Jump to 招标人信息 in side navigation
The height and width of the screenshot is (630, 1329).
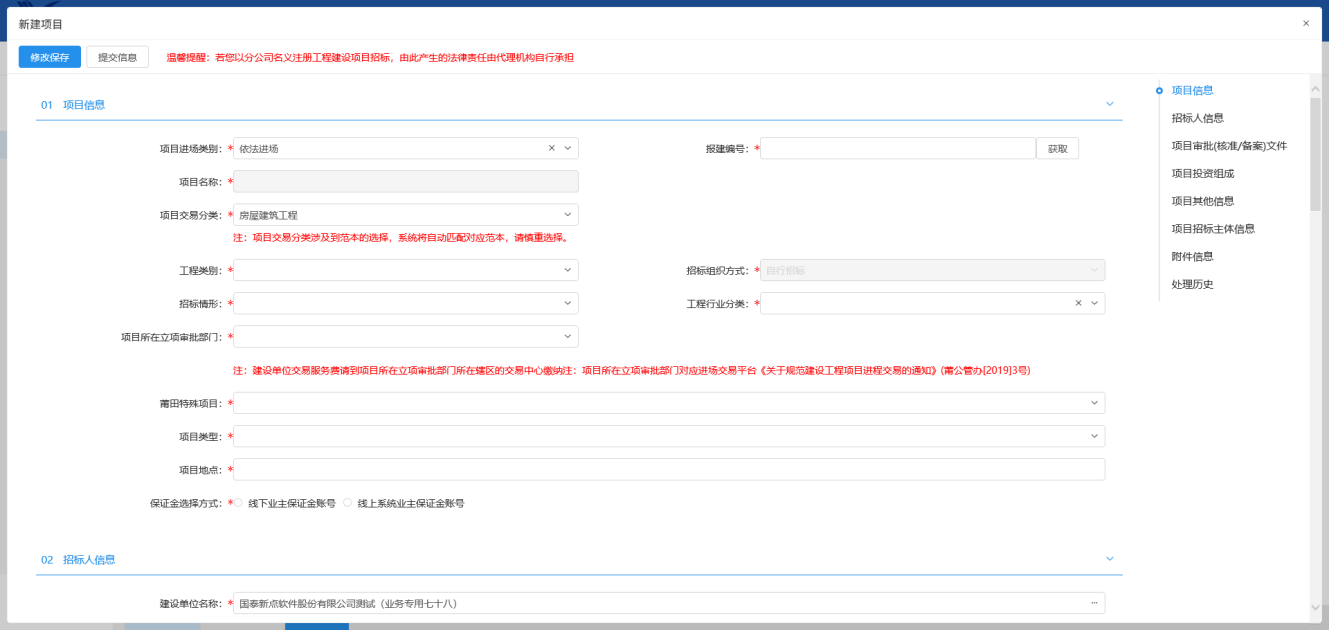point(1197,118)
